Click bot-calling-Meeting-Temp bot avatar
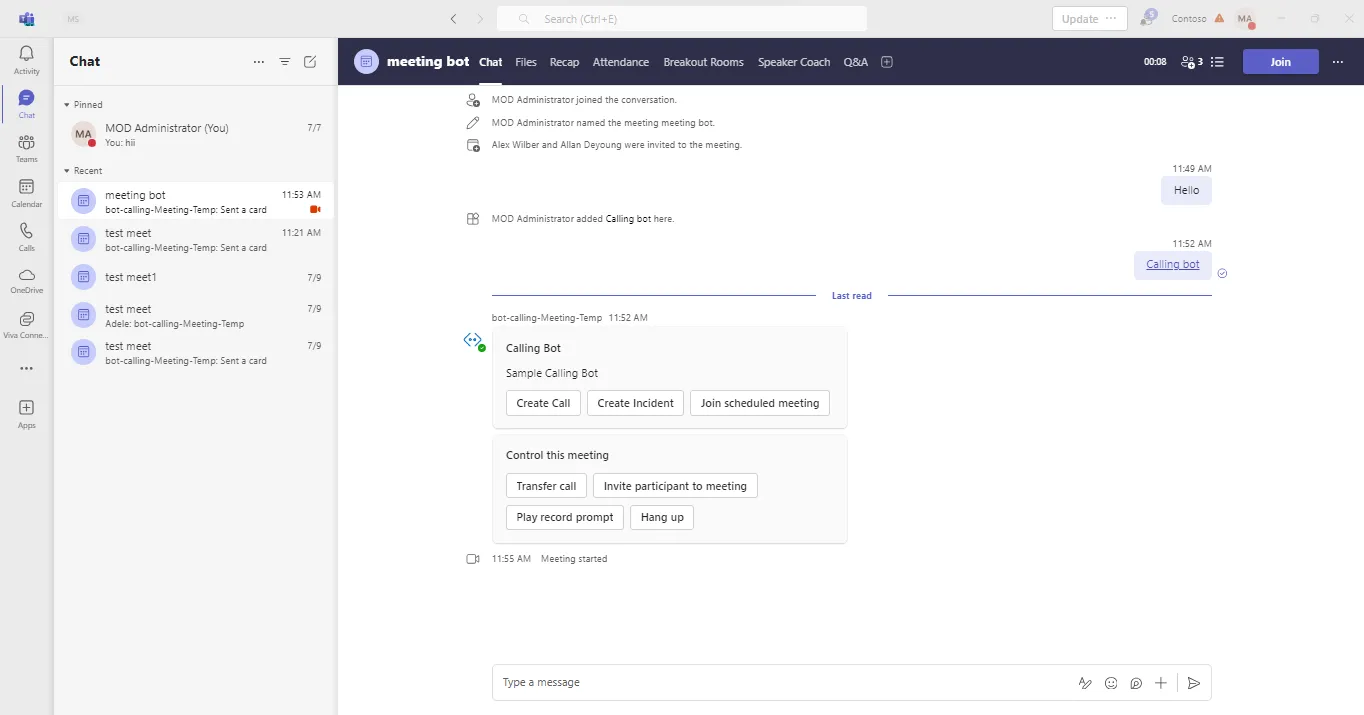 coord(474,341)
